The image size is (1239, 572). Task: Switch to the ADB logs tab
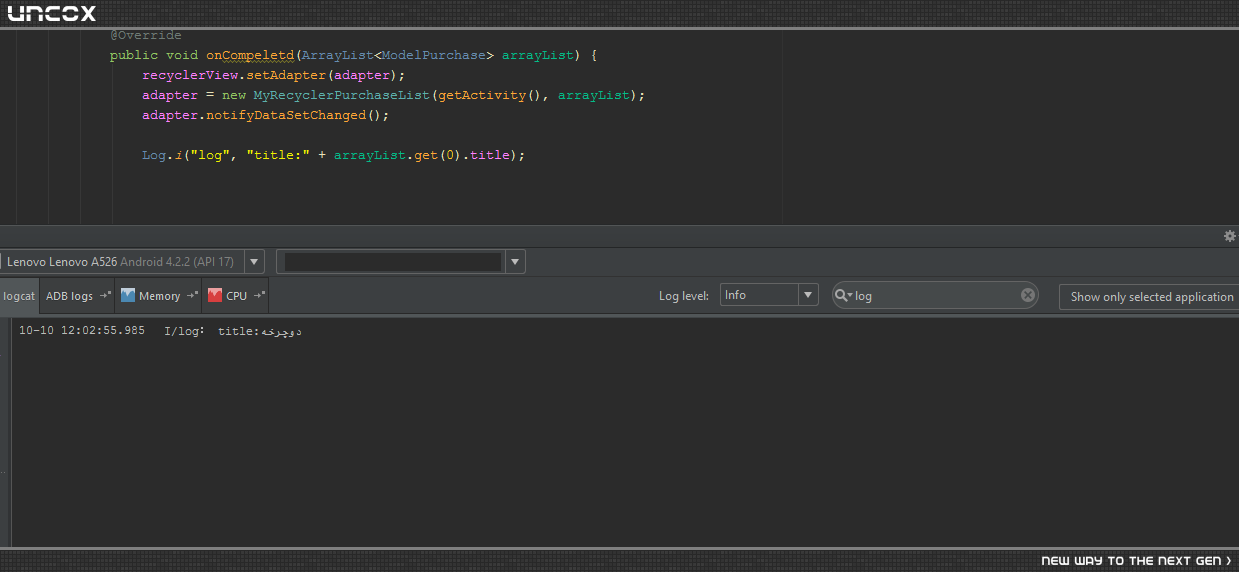(x=78, y=296)
